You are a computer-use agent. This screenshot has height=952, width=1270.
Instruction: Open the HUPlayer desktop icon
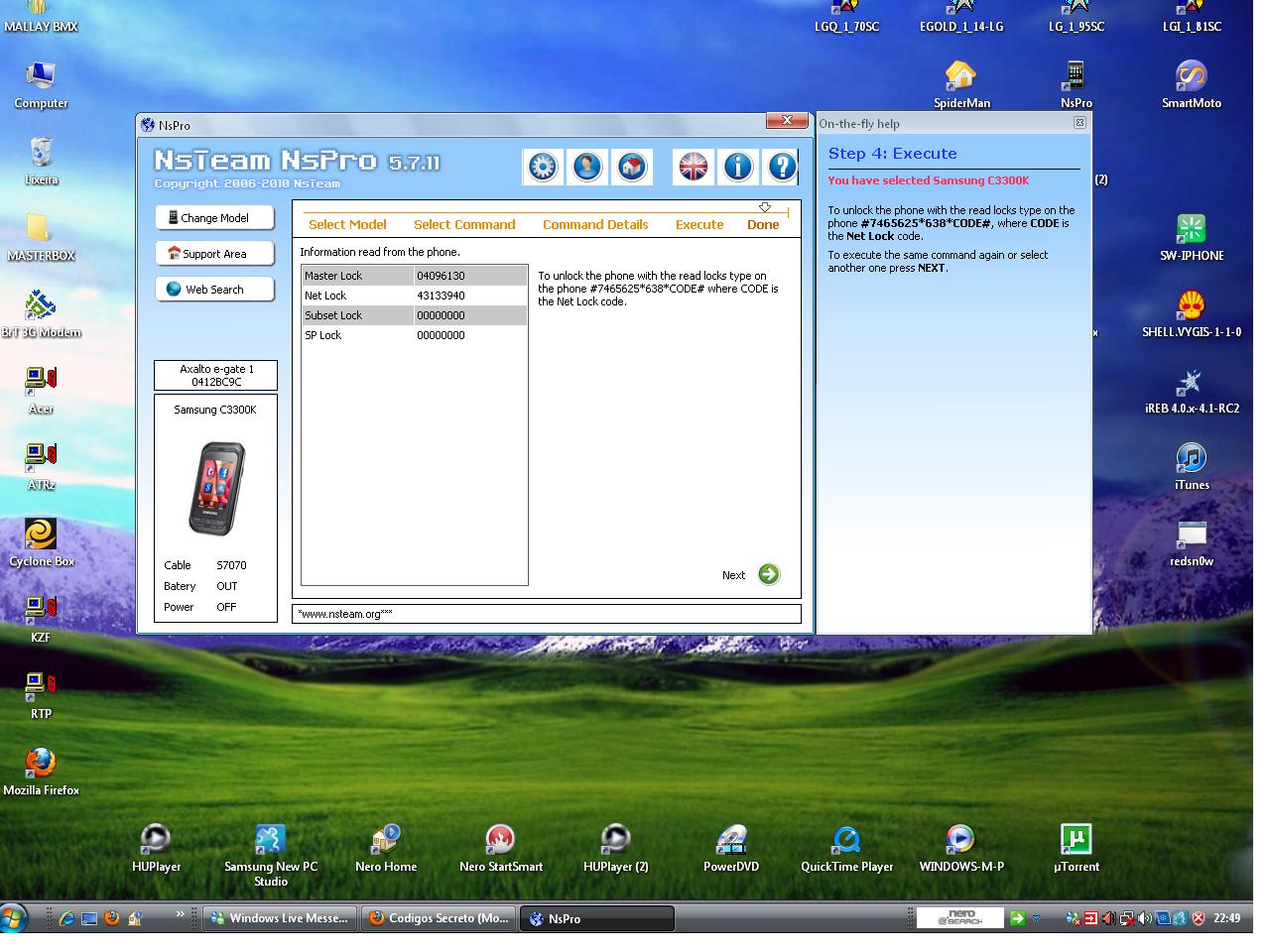click(156, 848)
